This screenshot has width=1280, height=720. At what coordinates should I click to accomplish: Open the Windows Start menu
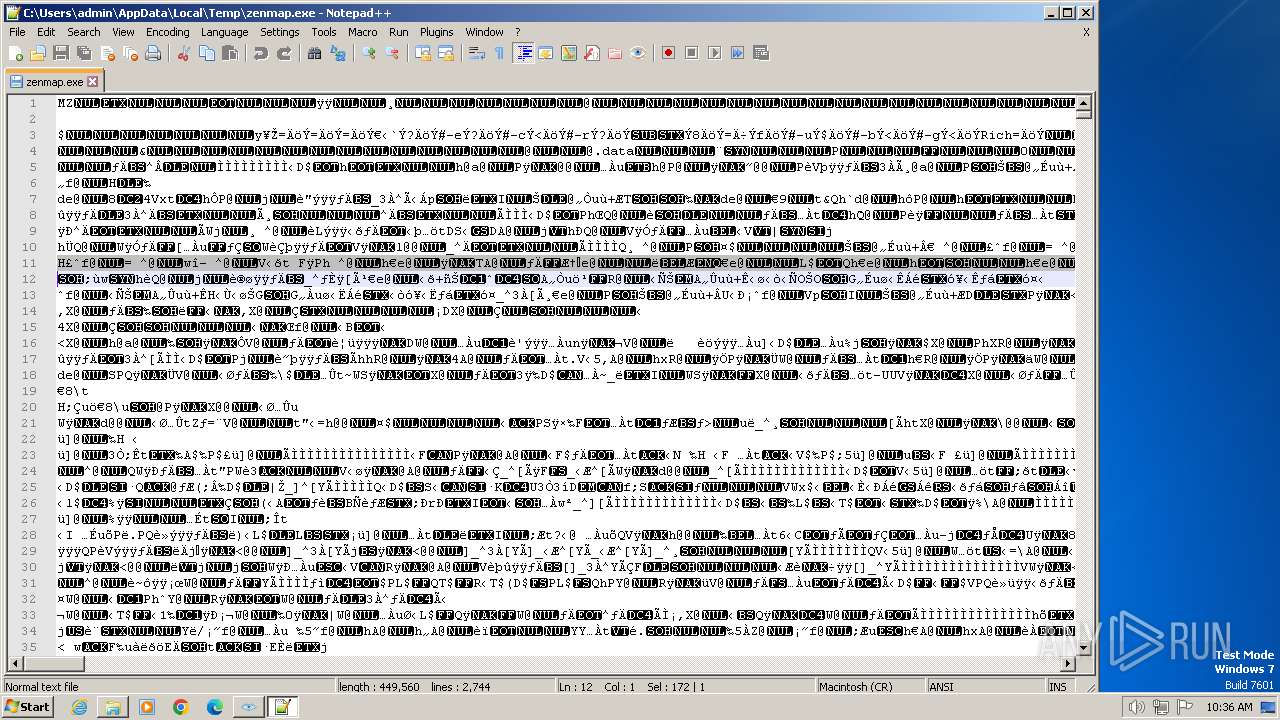[x=27, y=706]
